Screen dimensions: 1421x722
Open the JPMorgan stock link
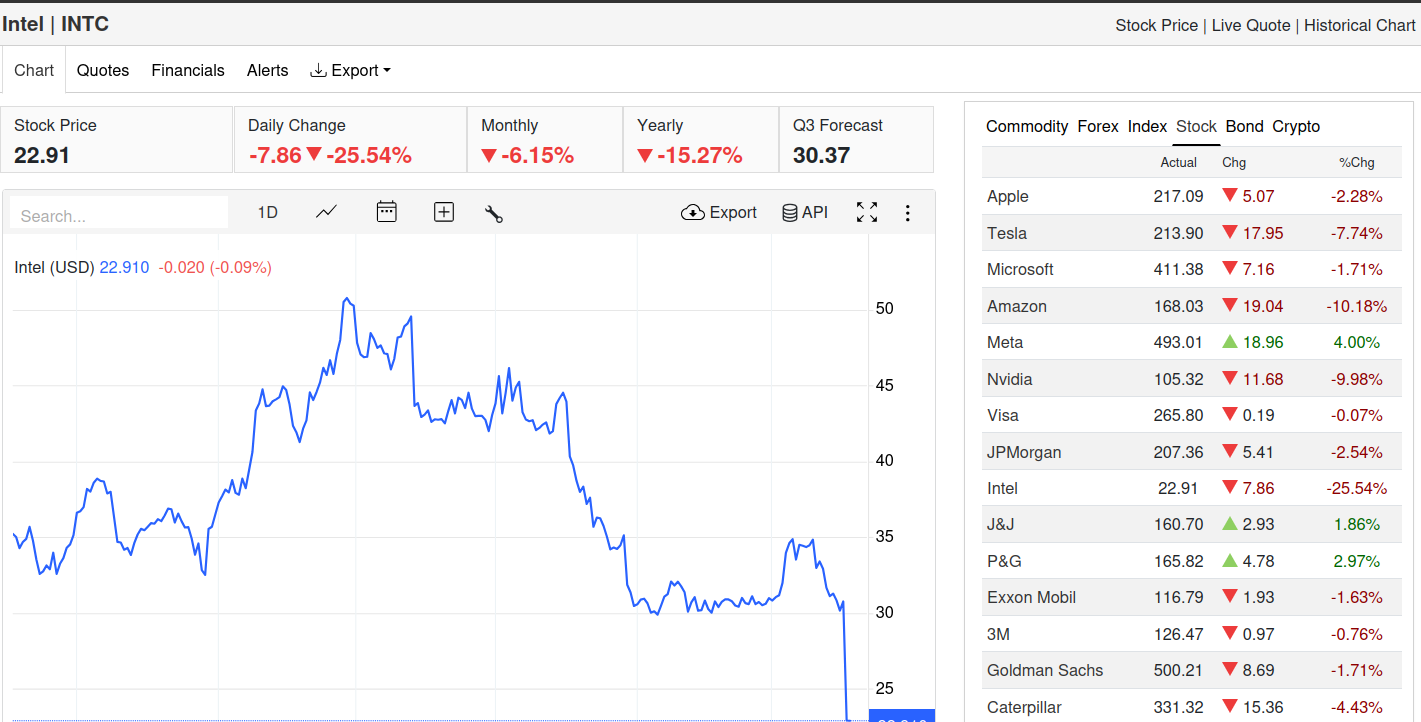[1024, 452]
